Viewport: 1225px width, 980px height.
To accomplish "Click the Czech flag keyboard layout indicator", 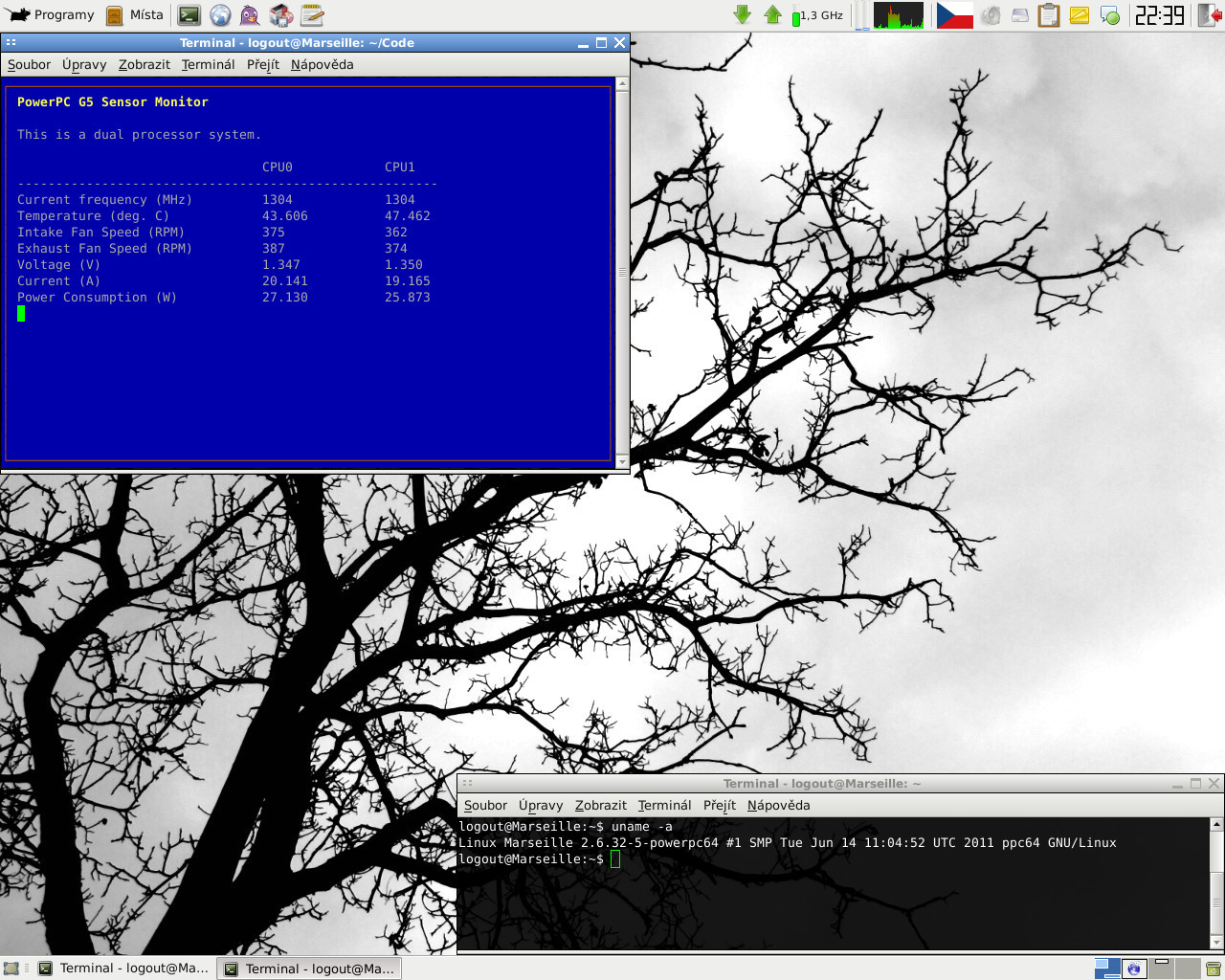I will [x=954, y=15].
